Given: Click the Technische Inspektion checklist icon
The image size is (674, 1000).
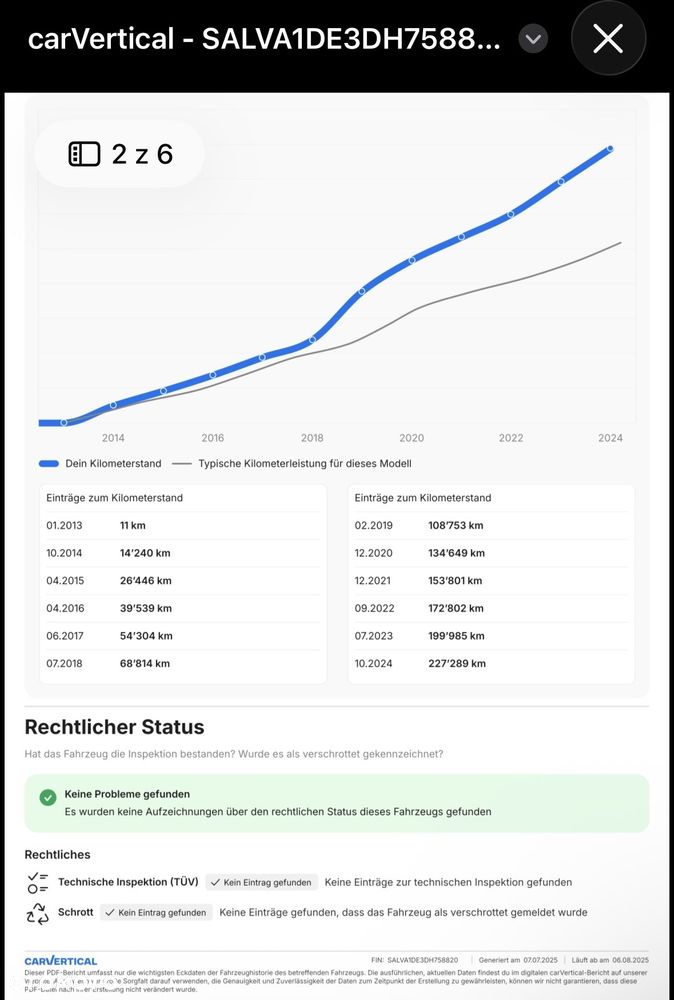Looking at the screenshot, I should 38,882.
